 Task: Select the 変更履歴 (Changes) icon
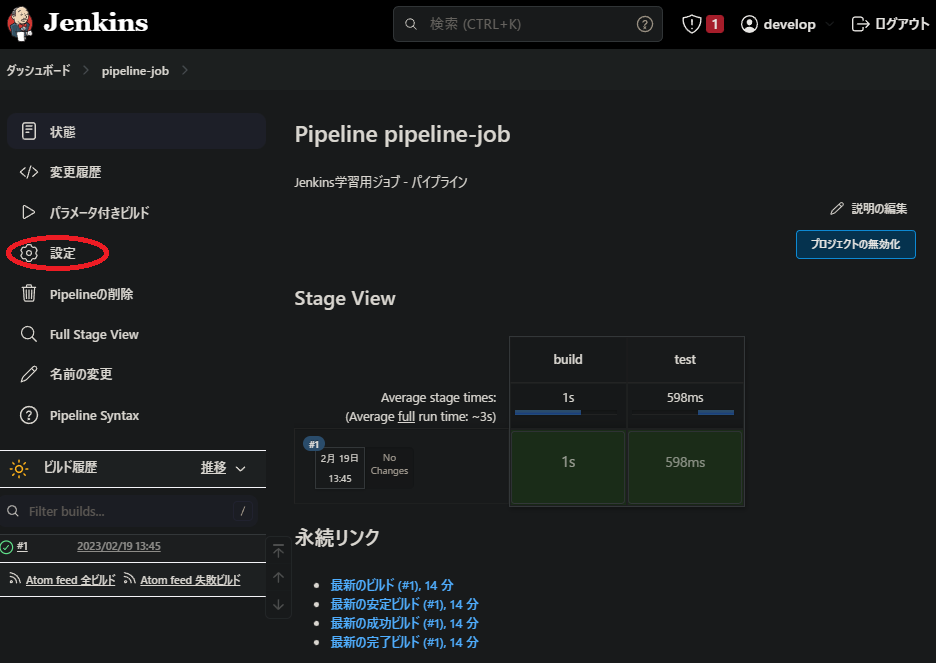[x=27, y=172]
